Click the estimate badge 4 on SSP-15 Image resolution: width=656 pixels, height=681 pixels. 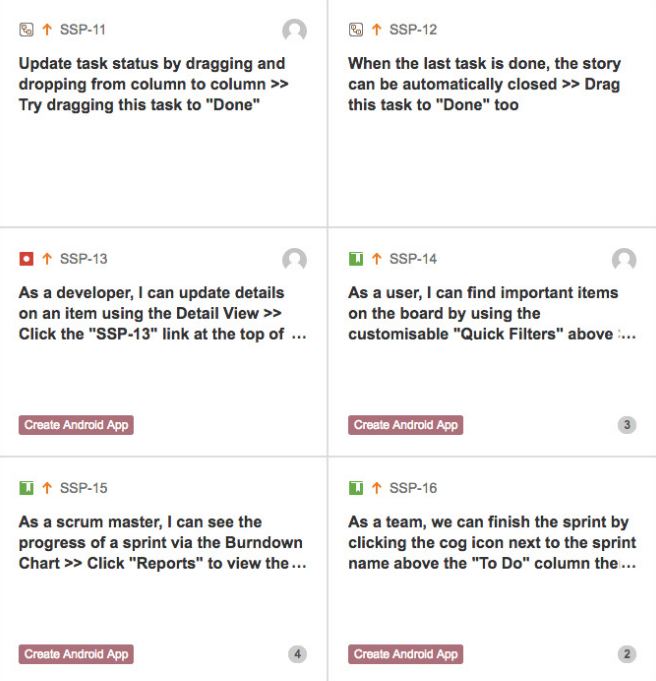pyautogui.click(x=298, y=654)
